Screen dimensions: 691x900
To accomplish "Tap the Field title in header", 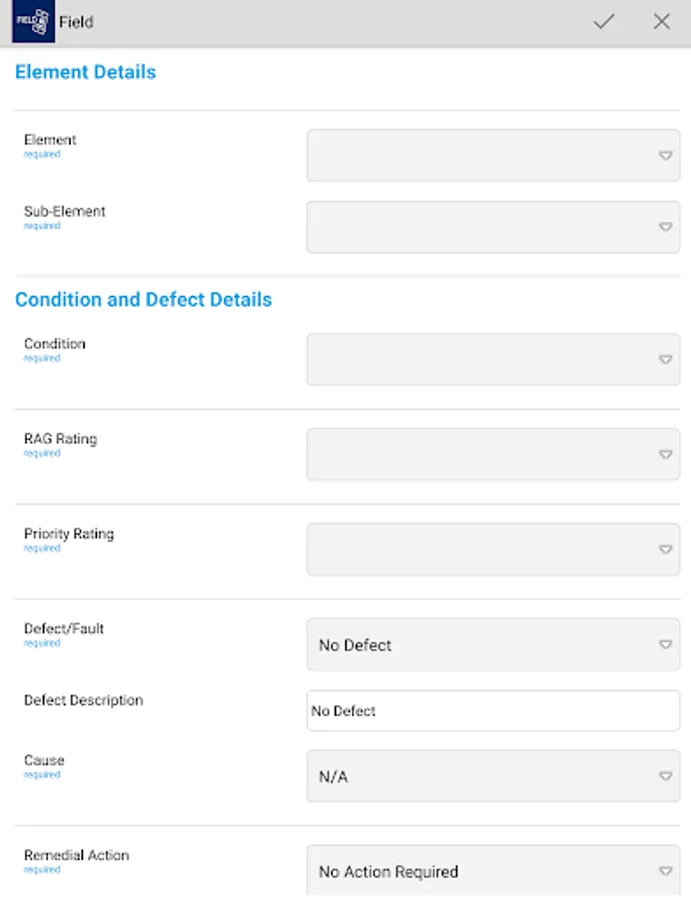I will [x=76, y=21].
